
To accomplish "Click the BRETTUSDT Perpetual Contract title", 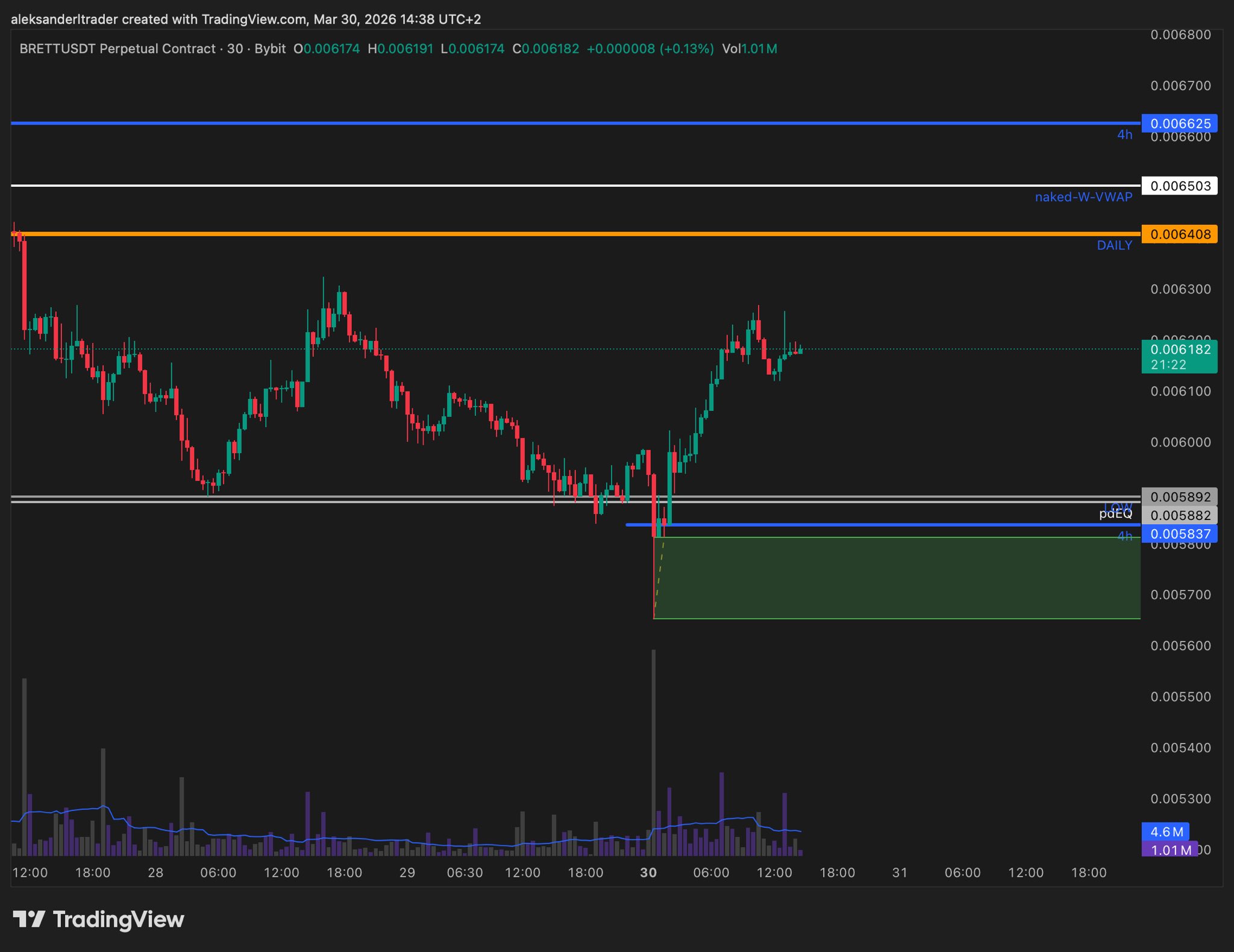I will coord(117,49).
